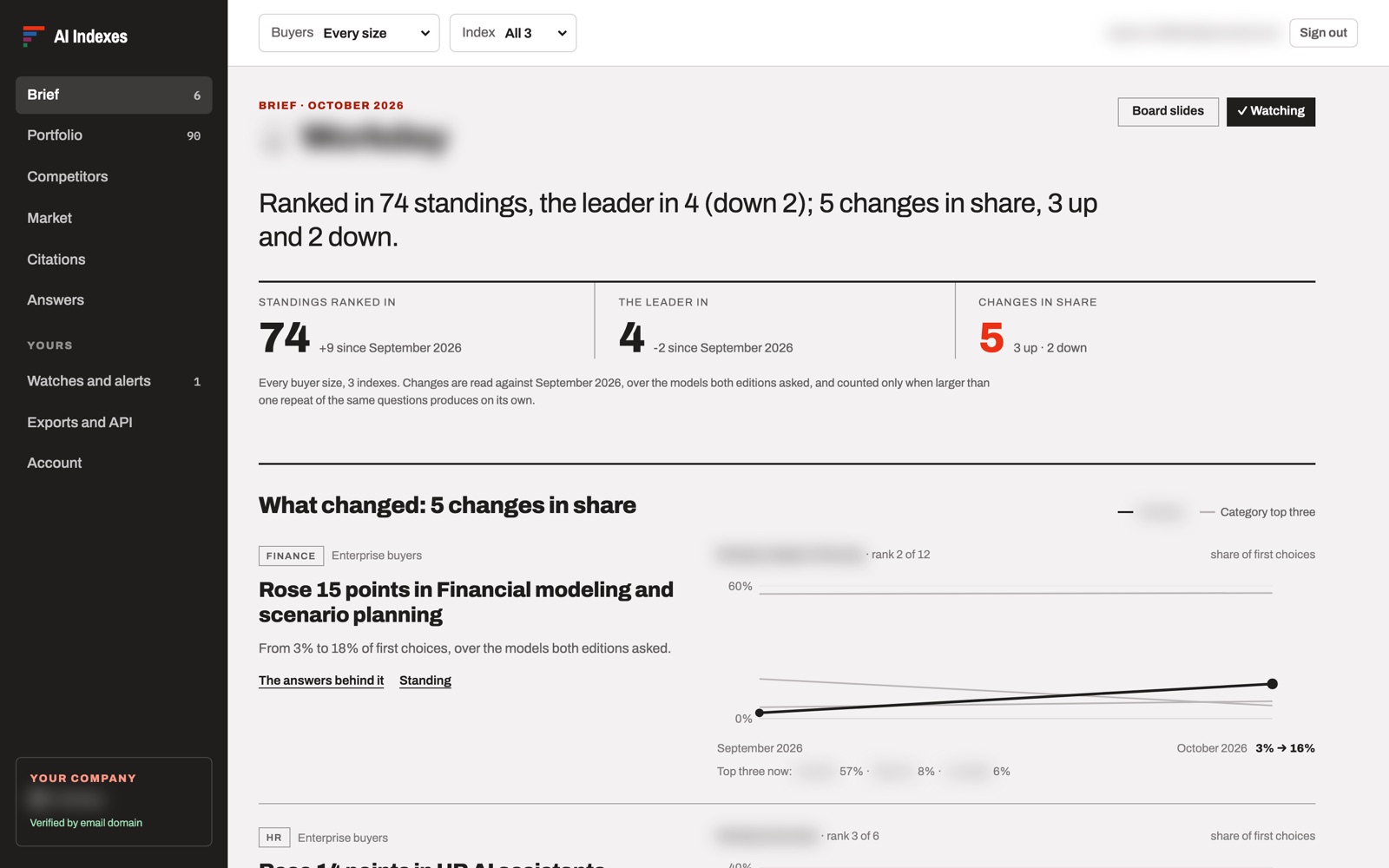Click the 'Category top three' legend entry

coord(1257,512)
